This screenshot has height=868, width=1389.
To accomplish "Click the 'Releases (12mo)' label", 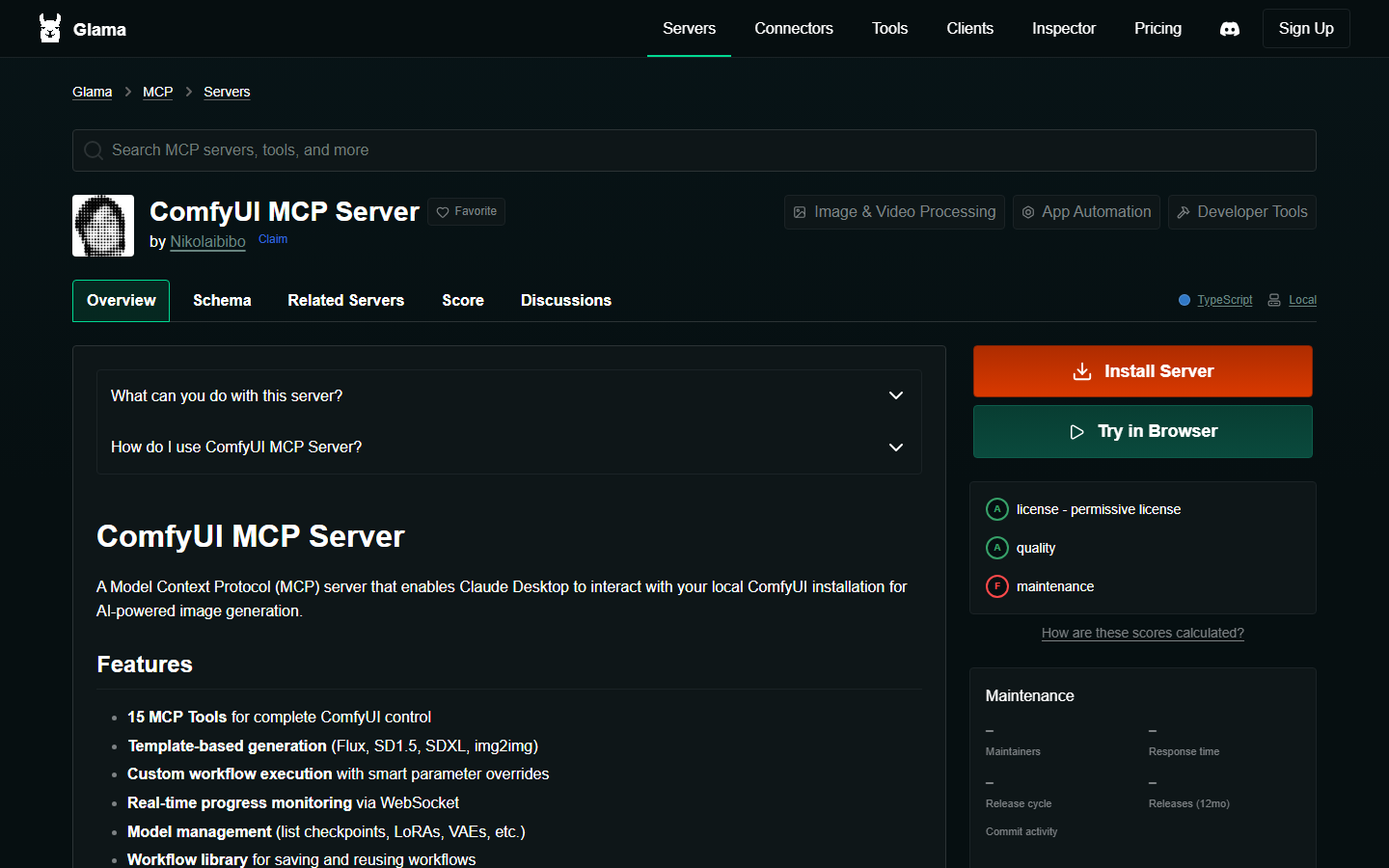I will pos(1189,803).
